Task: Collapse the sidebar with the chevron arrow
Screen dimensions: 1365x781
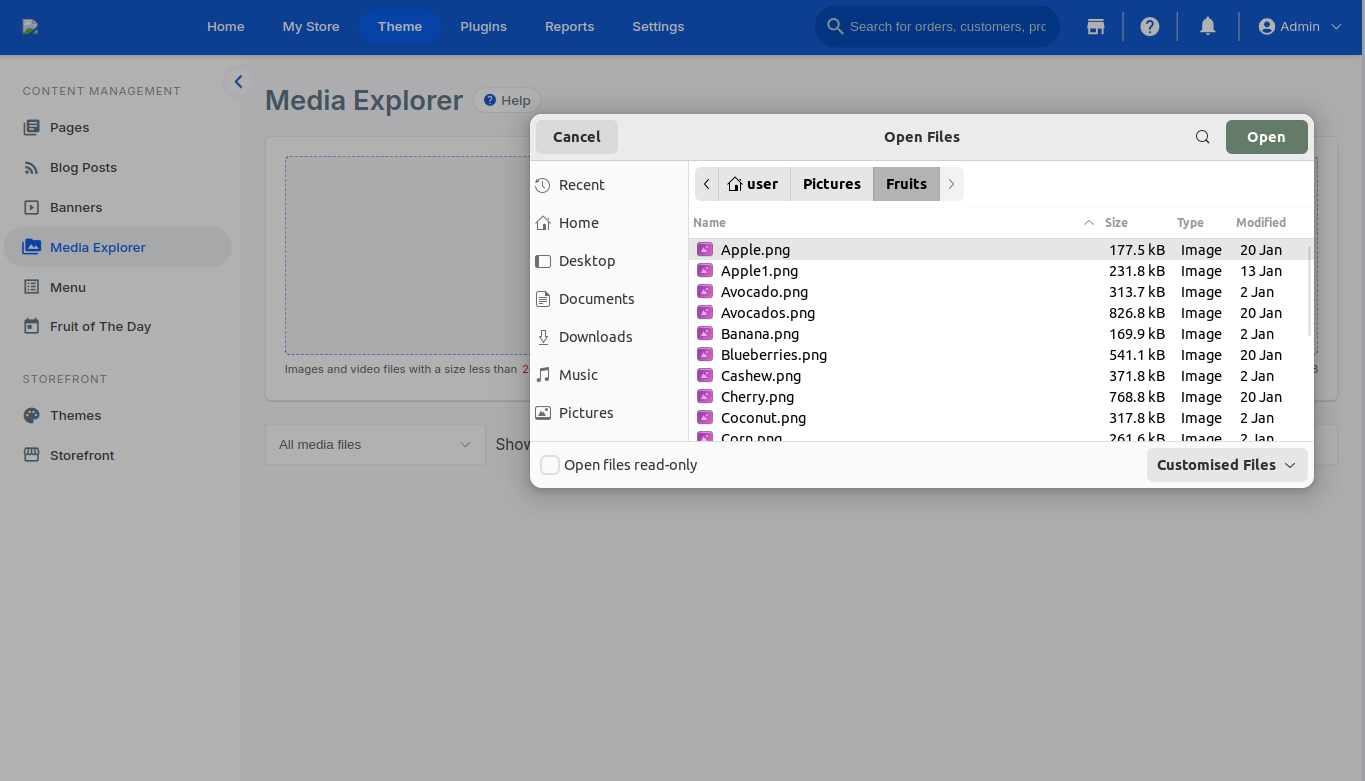Action: pyautogui.click(x=238, y=82)
